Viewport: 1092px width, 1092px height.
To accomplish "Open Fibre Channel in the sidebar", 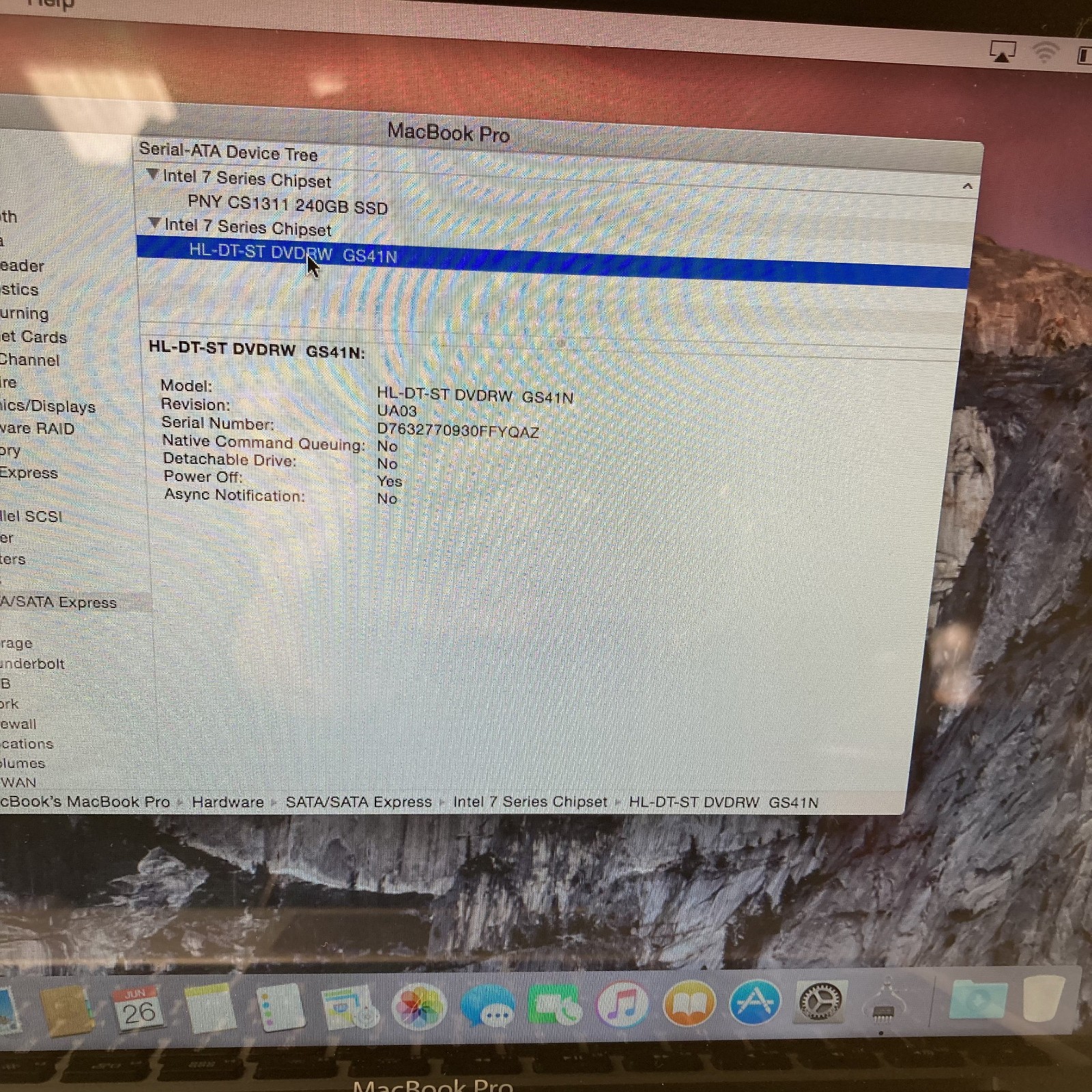I will [x=30, y=360].
